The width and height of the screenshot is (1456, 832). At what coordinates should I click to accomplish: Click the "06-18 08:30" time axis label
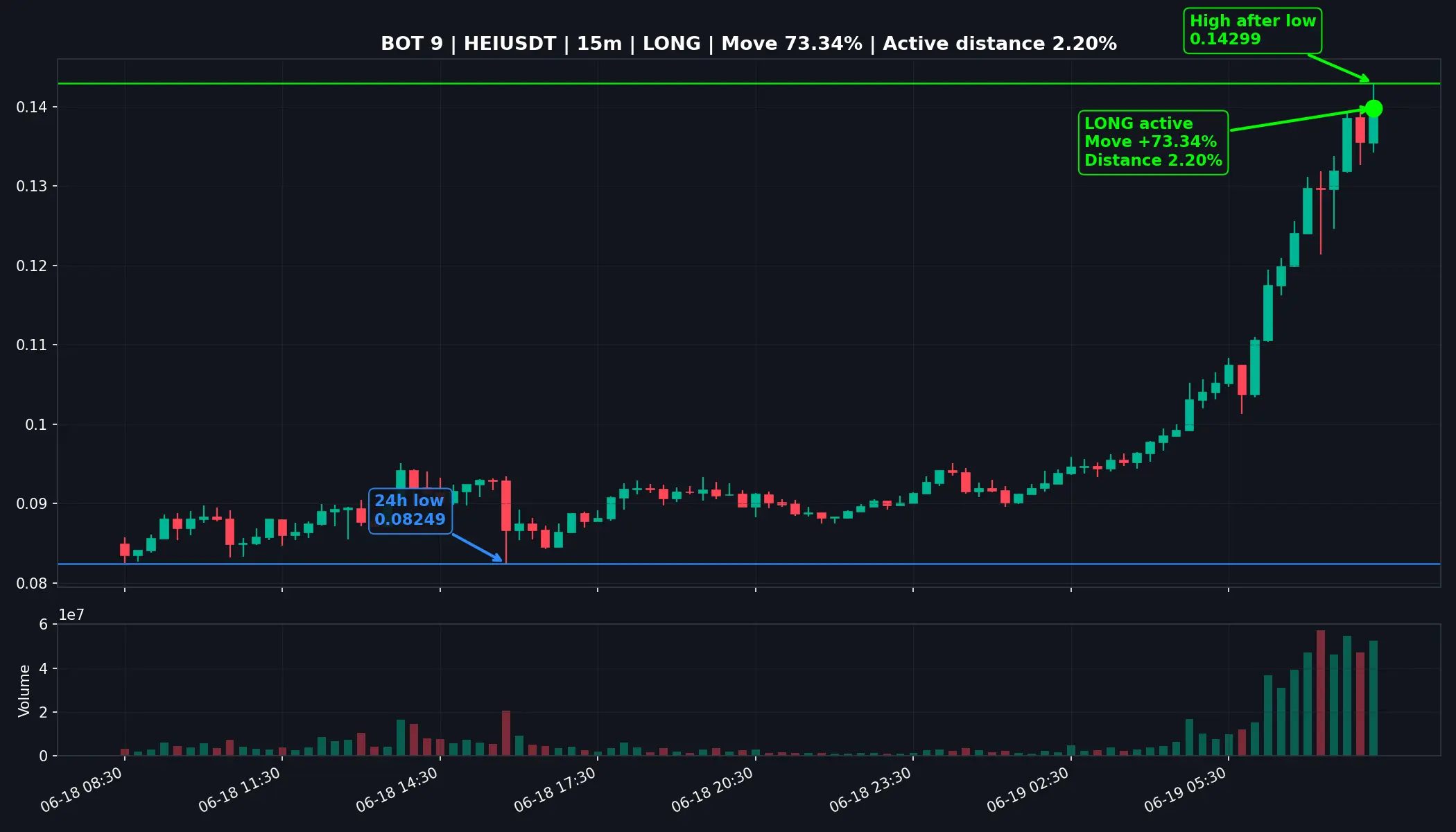[82, 790]
